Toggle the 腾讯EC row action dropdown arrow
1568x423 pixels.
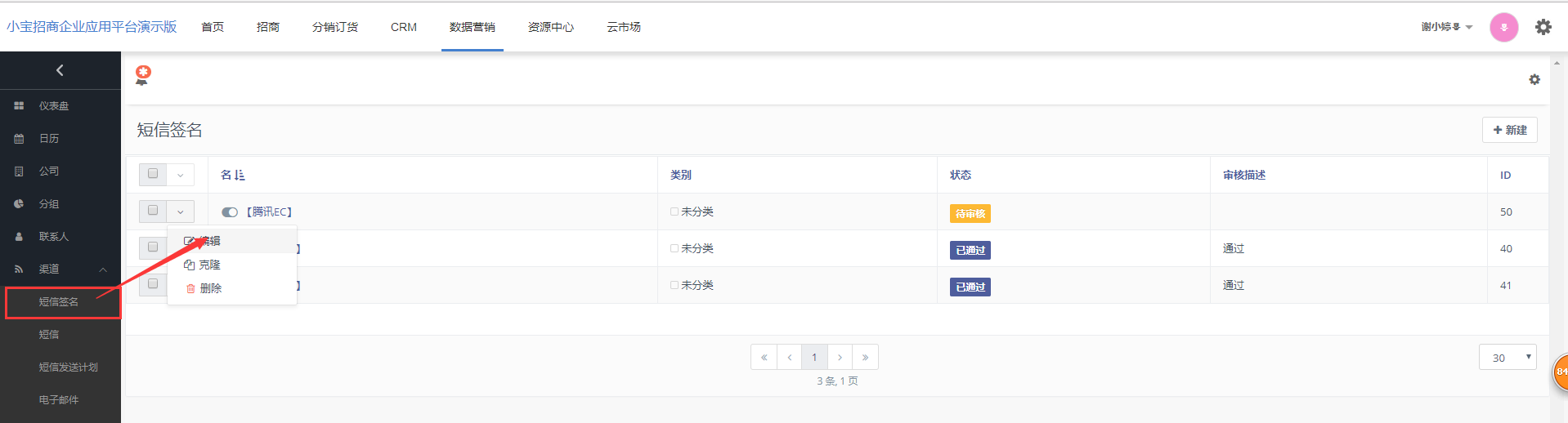181,211
